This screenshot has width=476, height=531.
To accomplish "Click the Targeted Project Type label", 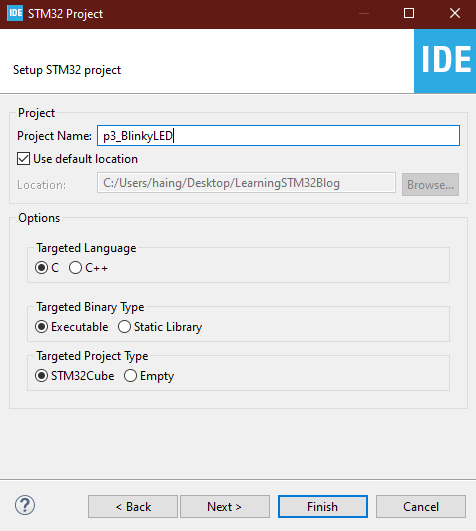I will pyautogui.click(x=92, y=356).
